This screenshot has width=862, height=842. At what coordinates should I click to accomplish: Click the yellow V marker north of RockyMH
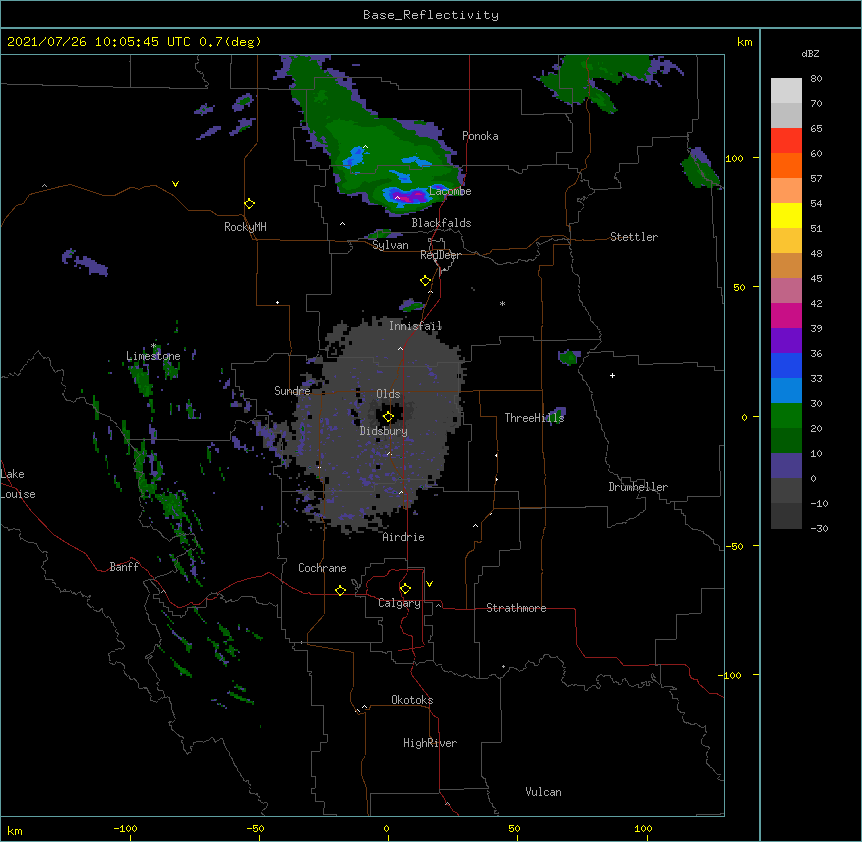click(175, 184)
